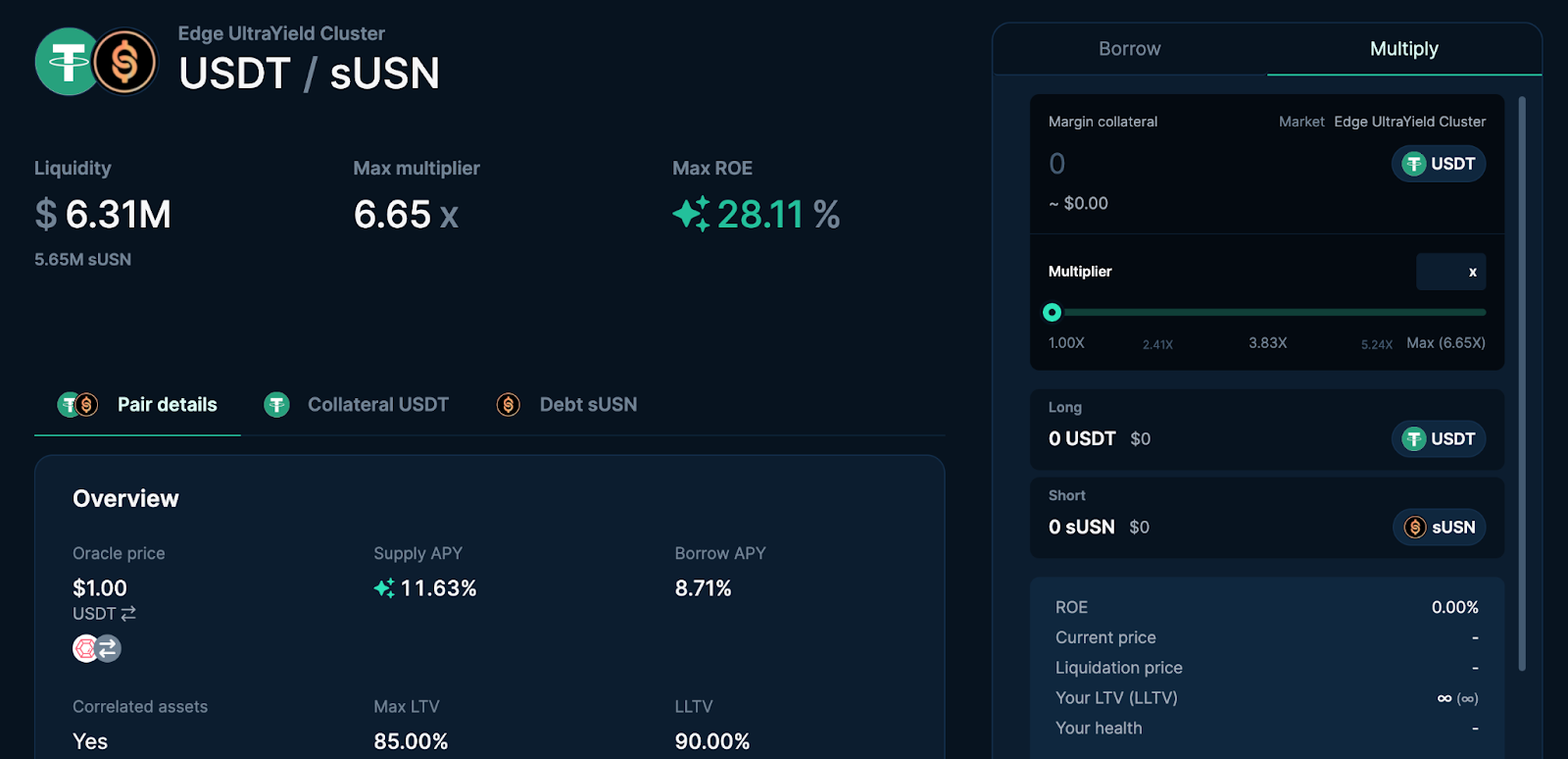
Task: Click the paired token icon on Pair details tab
Action: (x=77, y=404)
